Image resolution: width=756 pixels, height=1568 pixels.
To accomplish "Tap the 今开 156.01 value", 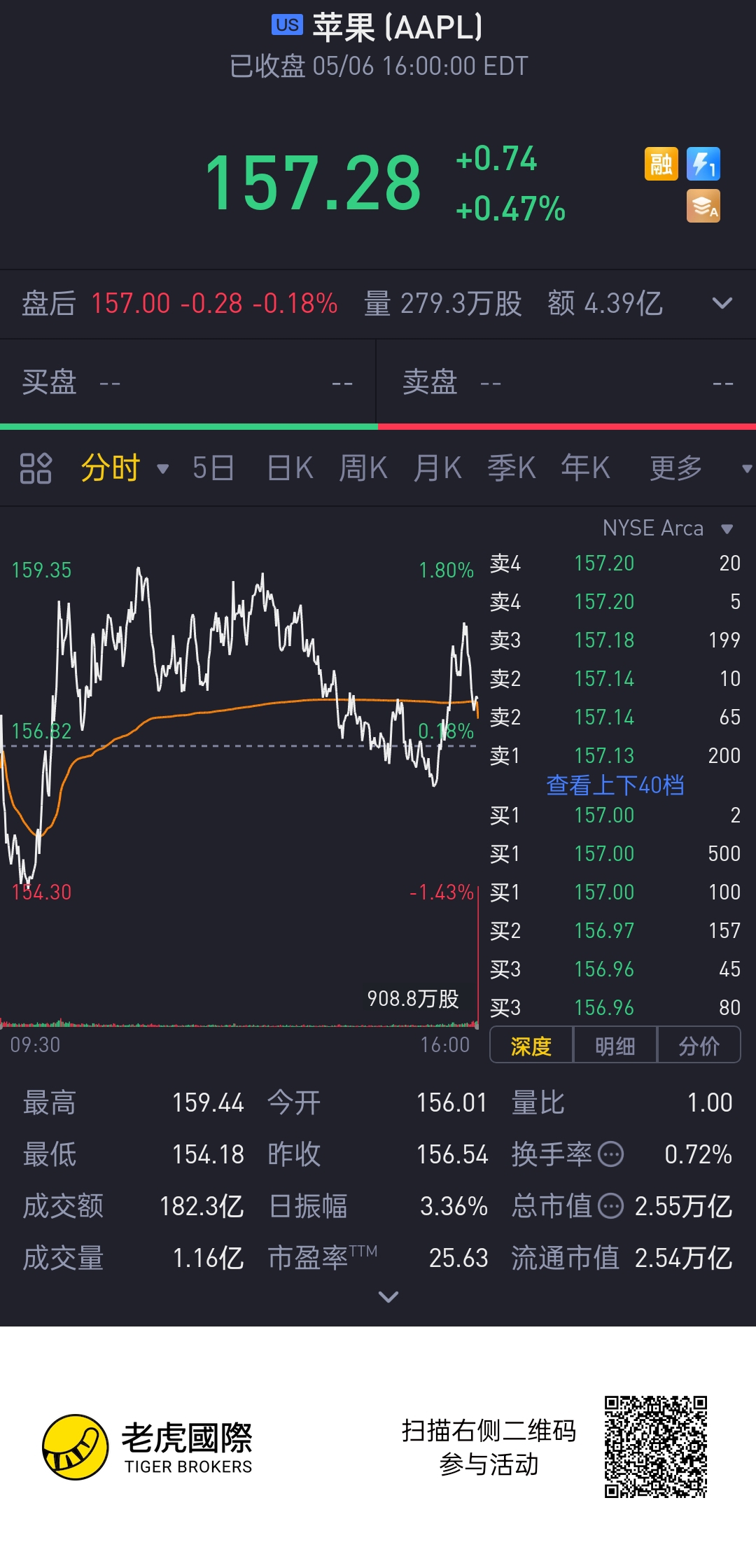I will click(451, 1102).
